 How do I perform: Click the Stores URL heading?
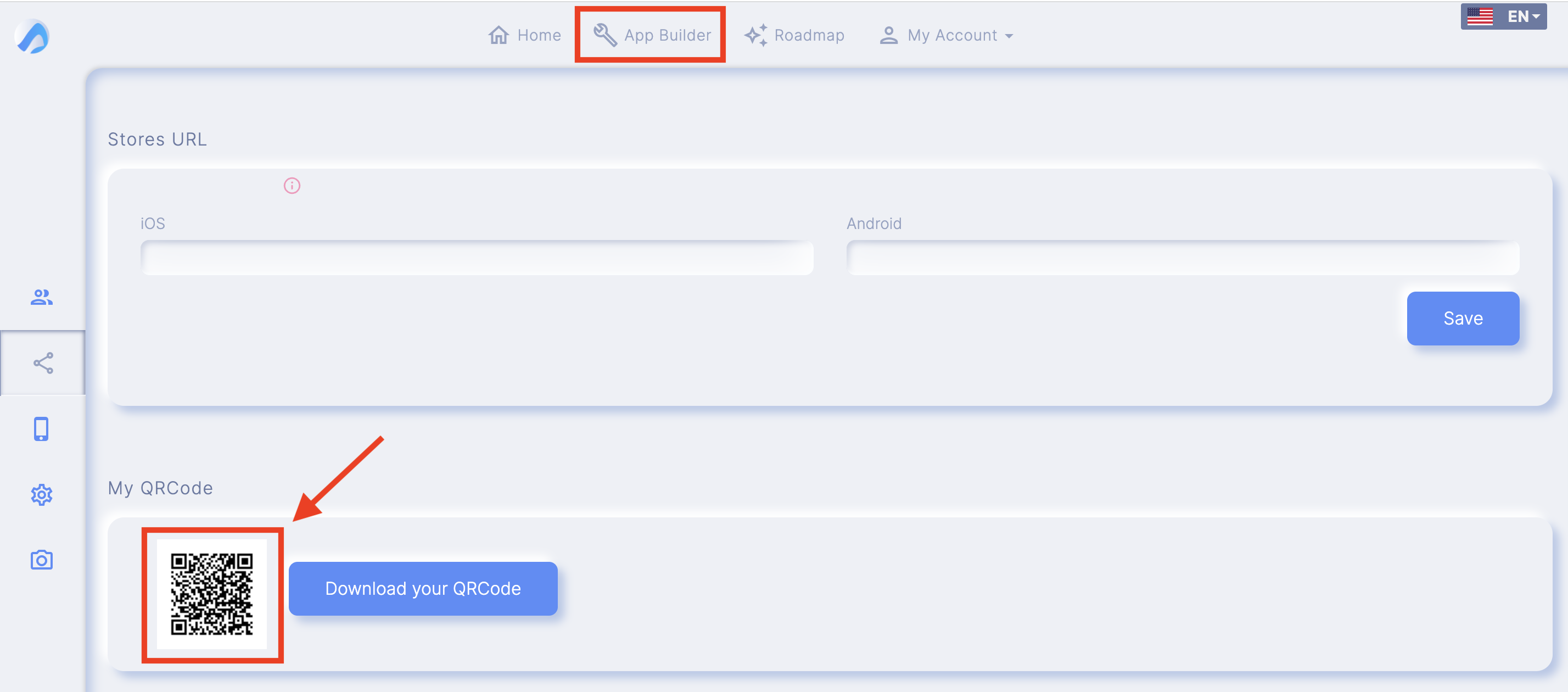[158, 139]
